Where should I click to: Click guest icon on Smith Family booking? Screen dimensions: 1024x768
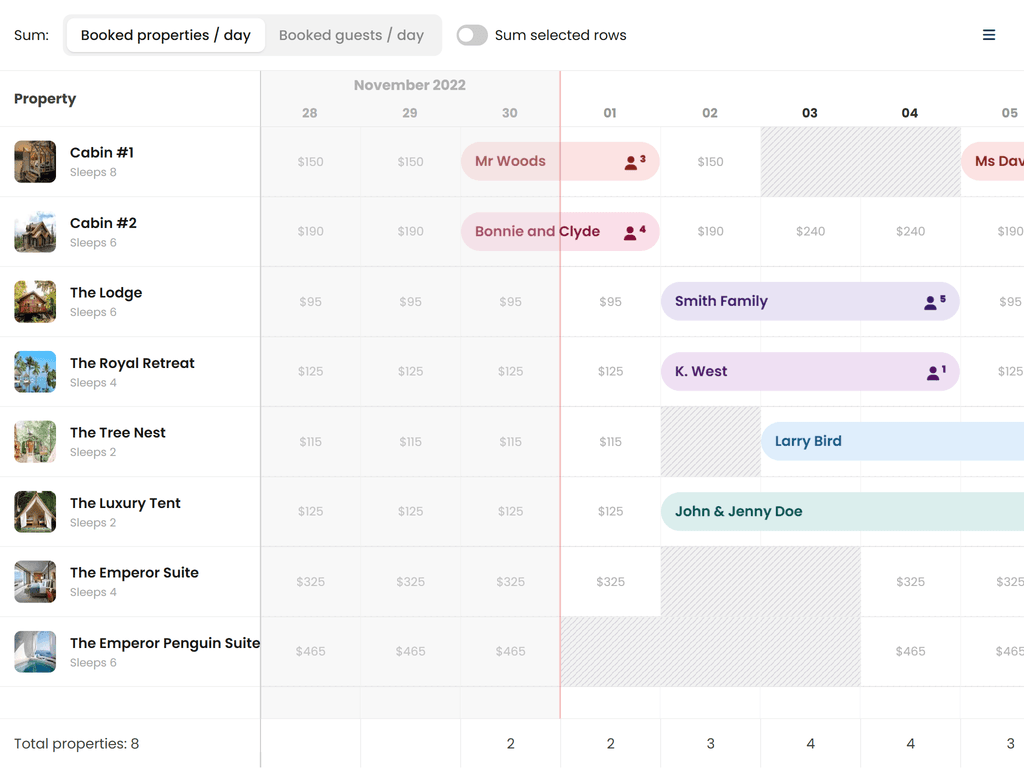934,302
